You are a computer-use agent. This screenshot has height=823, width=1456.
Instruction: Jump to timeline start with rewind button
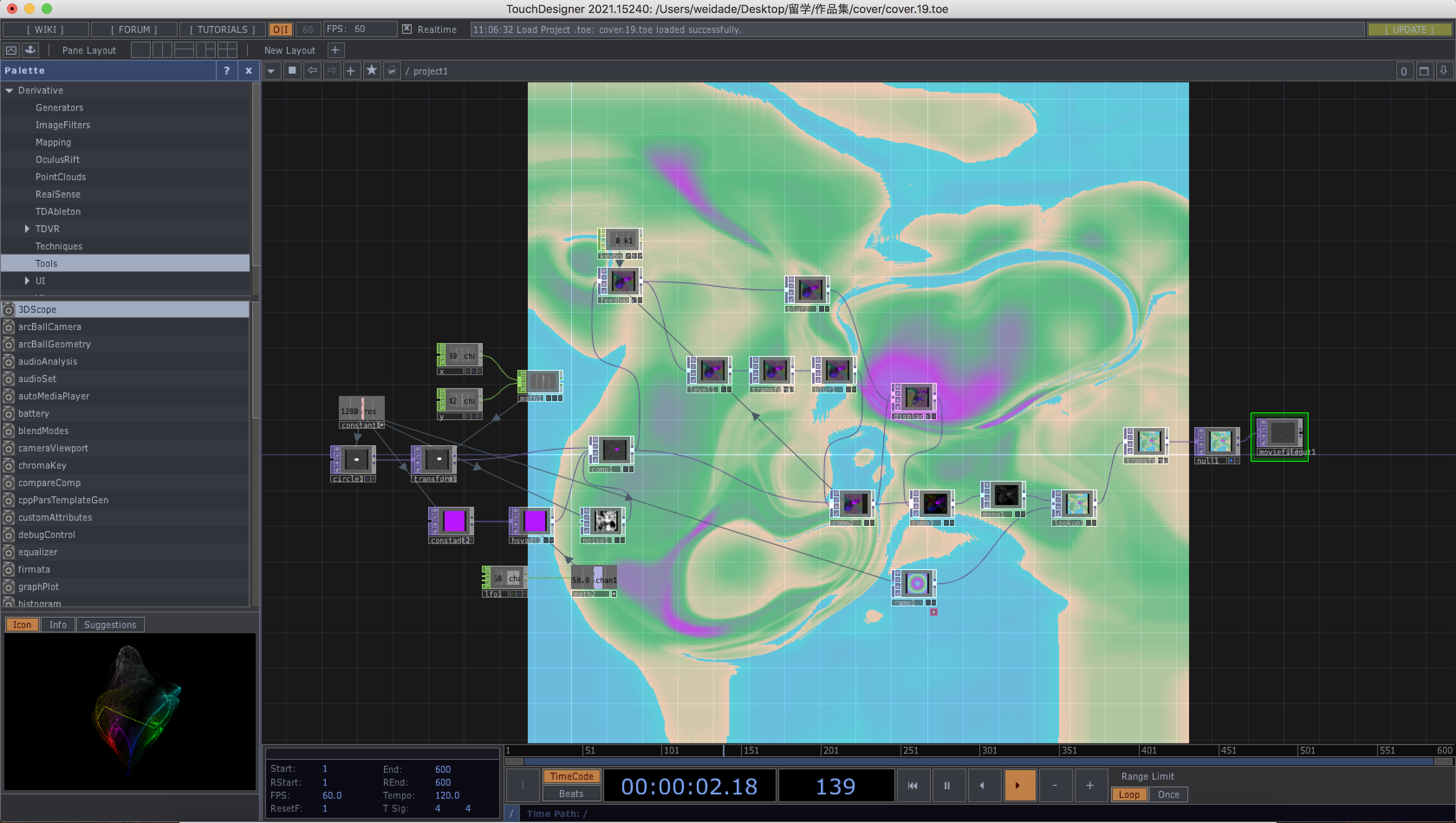point(912,785)
